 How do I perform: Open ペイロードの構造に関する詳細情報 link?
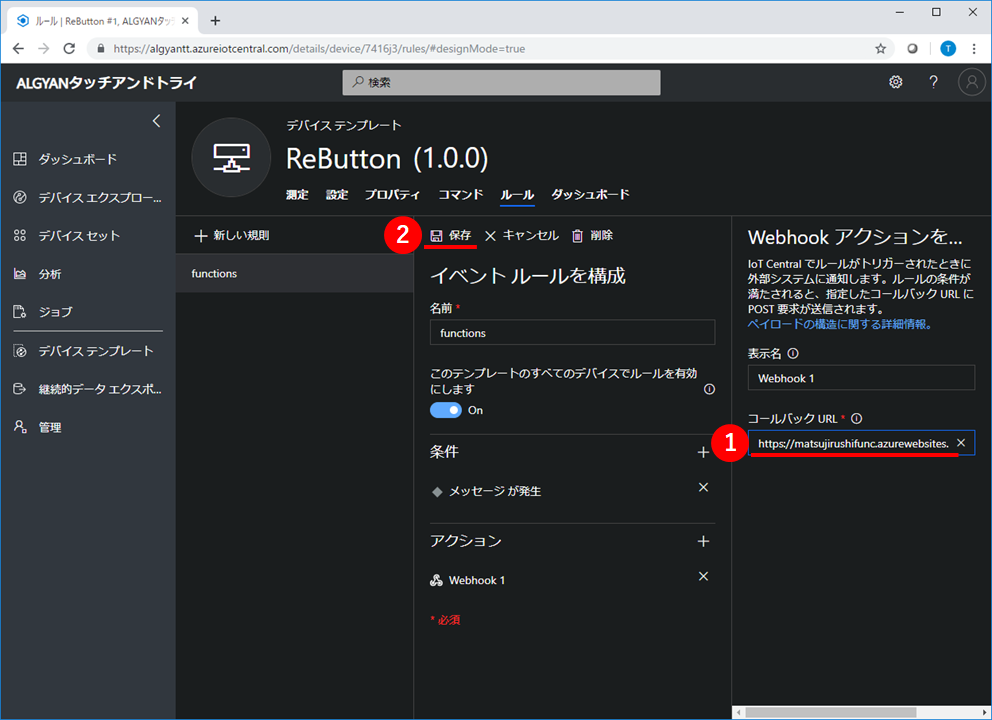click(840, 325)
